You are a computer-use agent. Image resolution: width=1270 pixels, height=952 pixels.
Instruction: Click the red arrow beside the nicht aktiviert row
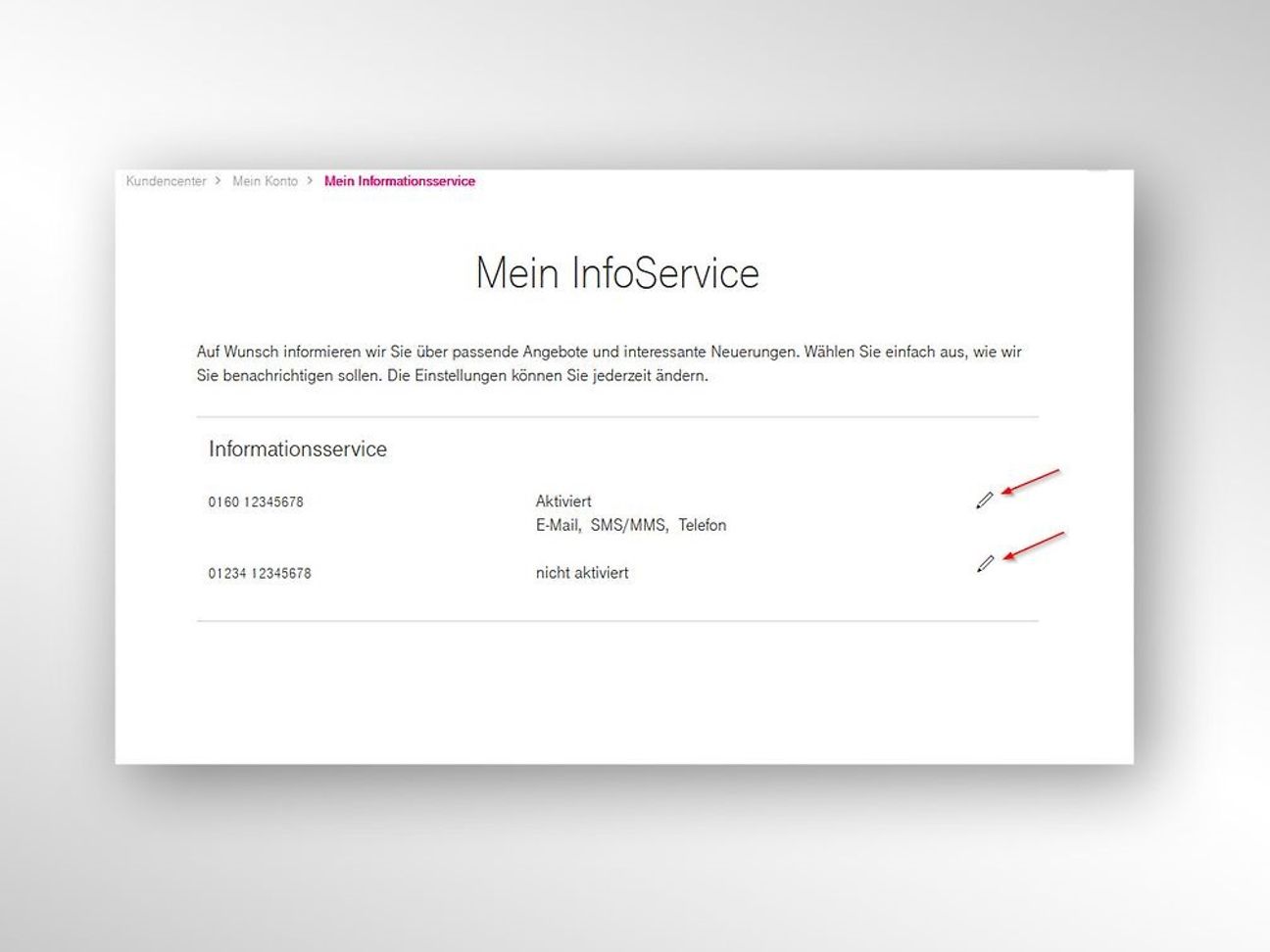tap(1035, 547)
